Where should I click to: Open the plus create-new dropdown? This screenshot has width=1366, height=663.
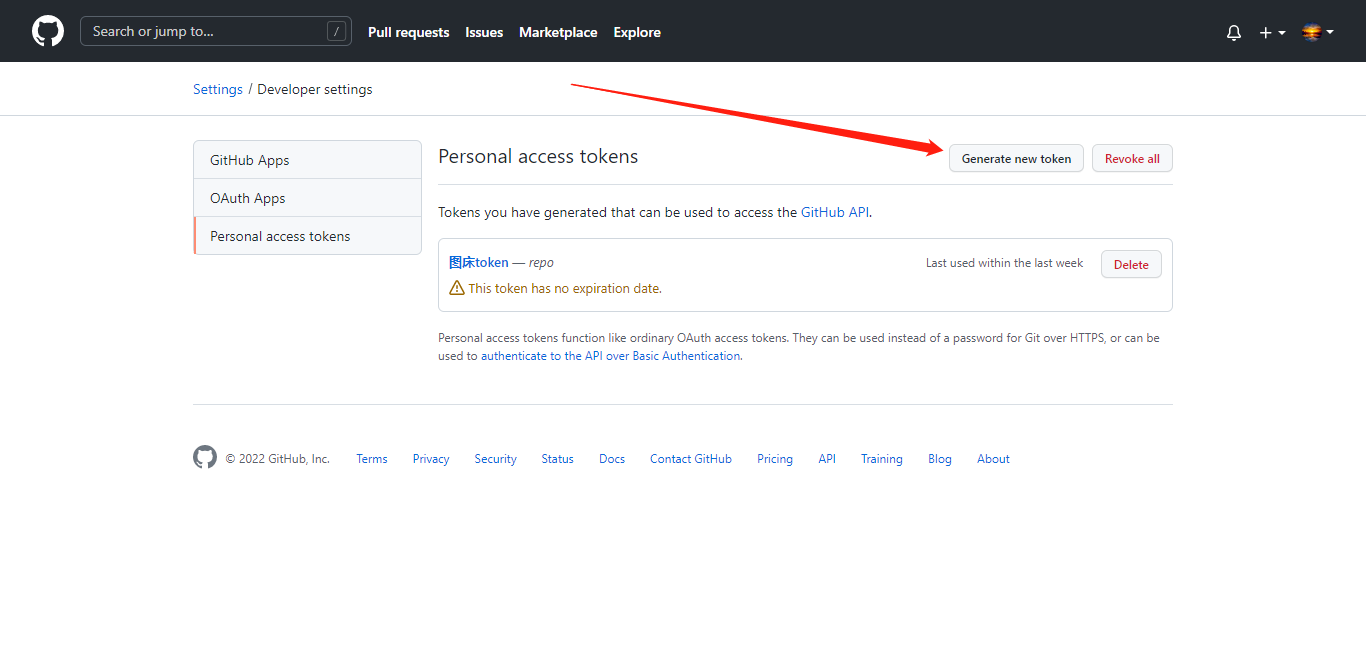click(x=1272, y=32)
